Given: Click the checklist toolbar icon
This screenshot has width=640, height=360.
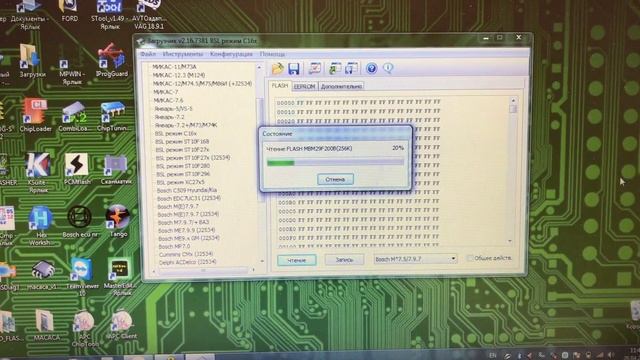Looking at the screenshot, I should tap(315, 68).
